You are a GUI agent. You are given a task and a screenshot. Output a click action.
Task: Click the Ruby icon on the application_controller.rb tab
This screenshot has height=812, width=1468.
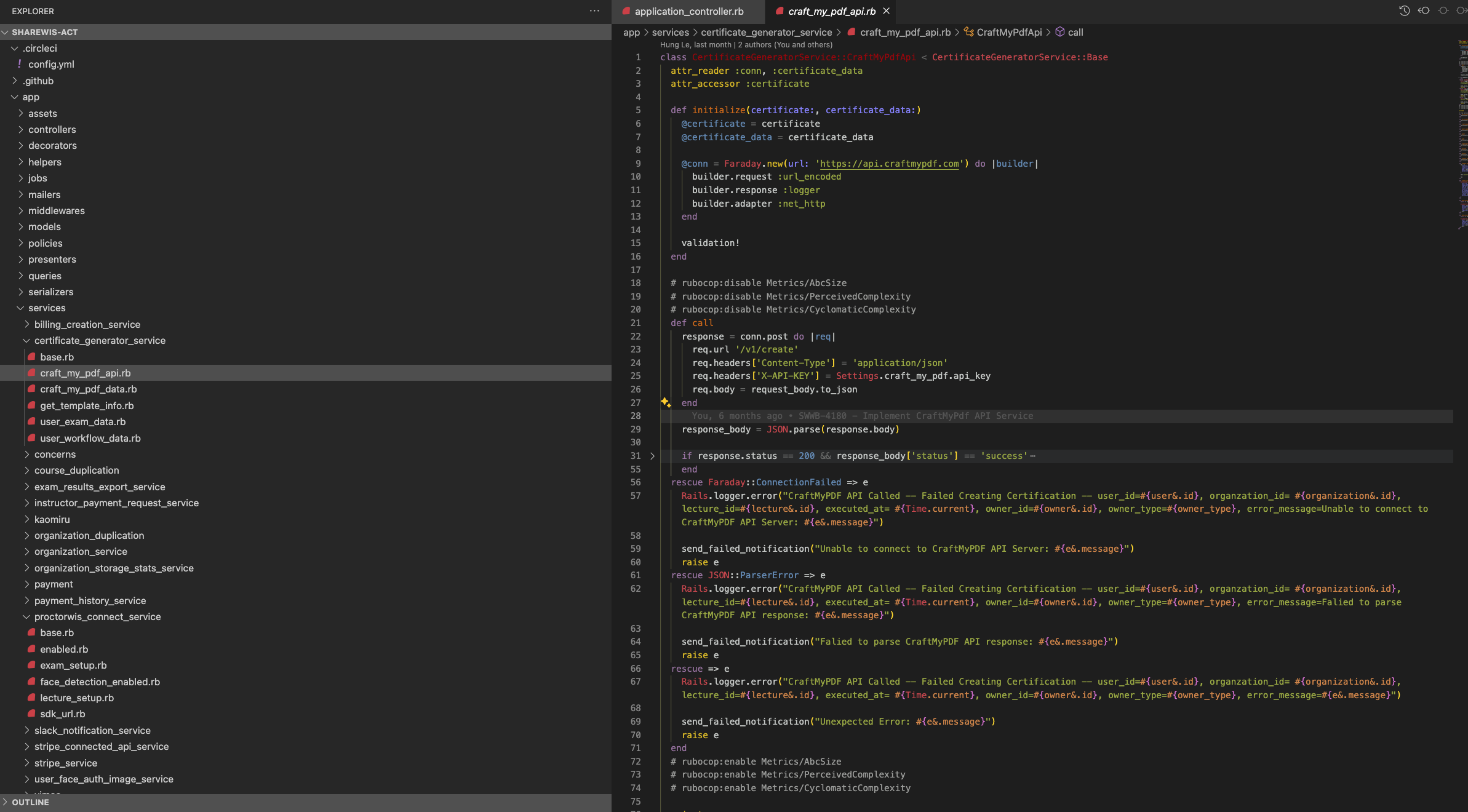[x=626, y=11]
